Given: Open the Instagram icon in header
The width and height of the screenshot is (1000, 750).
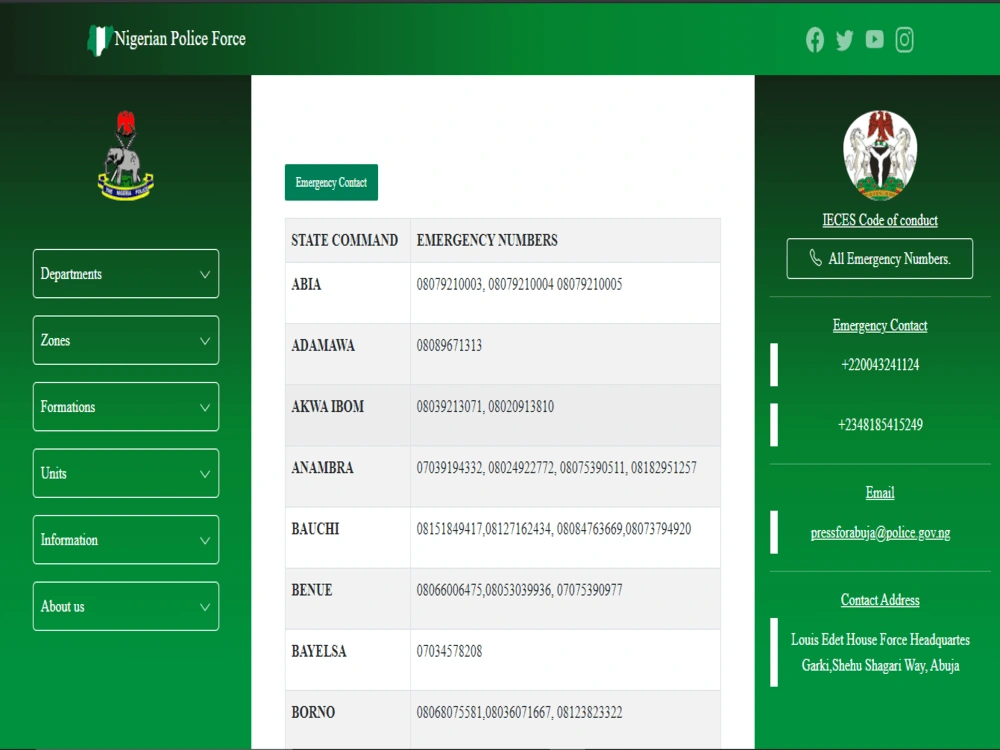Looking at the screenshot, I should pyautogui.click(x=904, y=40).
